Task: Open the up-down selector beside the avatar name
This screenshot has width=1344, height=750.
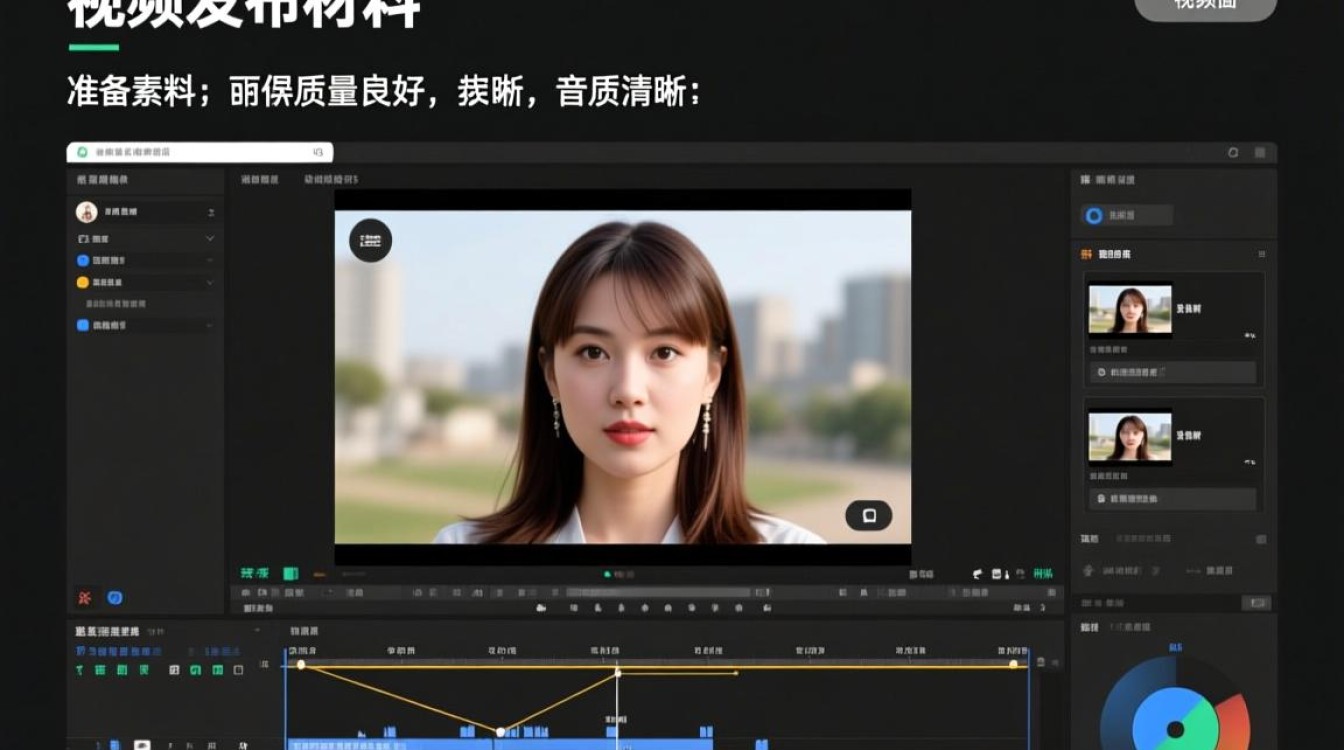Action: (211, 212)
